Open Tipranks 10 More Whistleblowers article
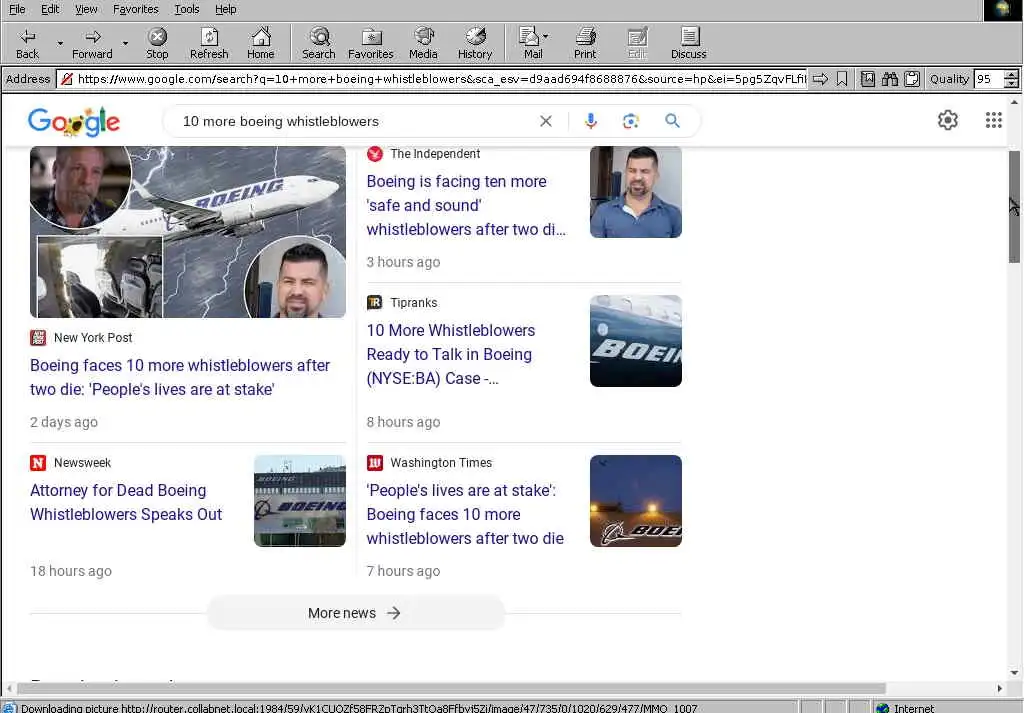Viewport: 1024px width, 713px height. coord(451,354)
